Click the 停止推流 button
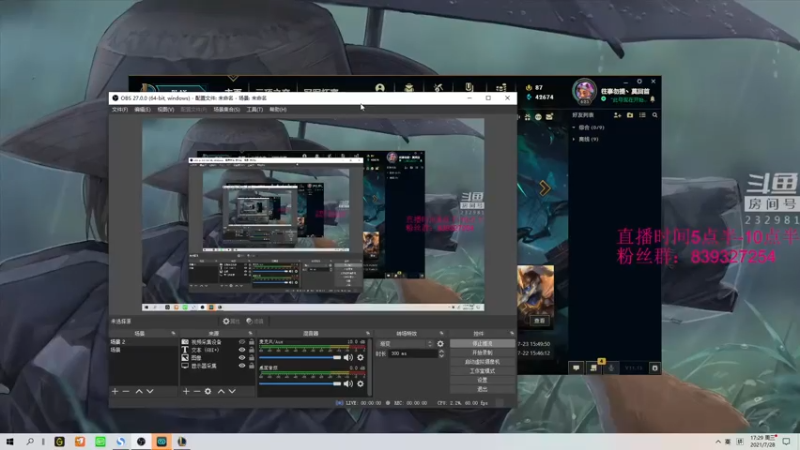 pyautogui.click(x=482, y=344)
